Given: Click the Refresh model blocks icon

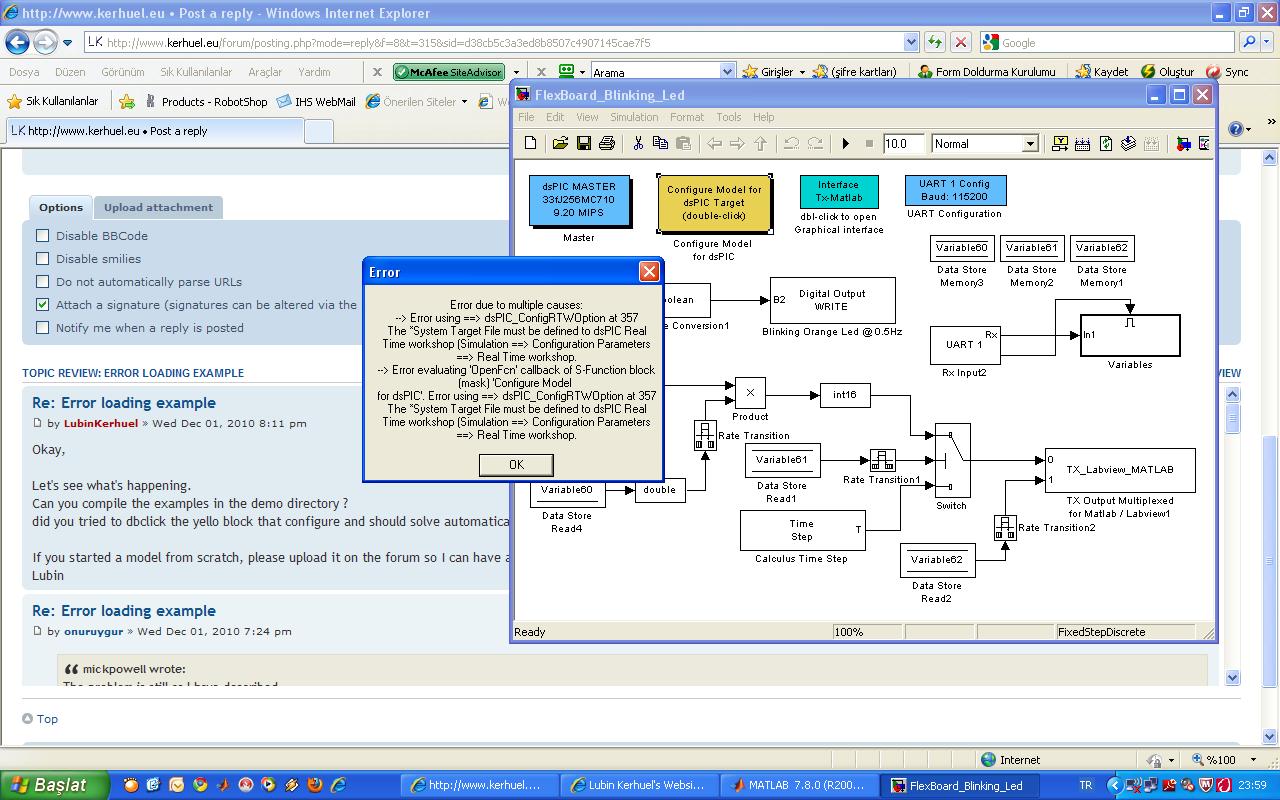Looking at the screenshot, I should coord(1105,144).
